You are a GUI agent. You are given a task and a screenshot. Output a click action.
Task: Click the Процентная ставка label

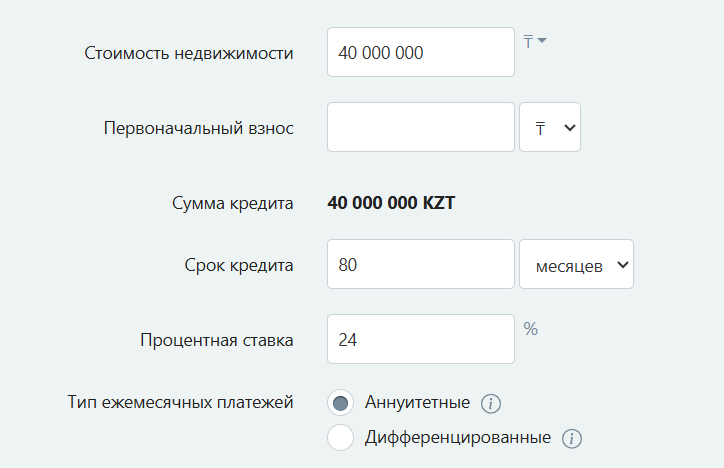point(217,340)
